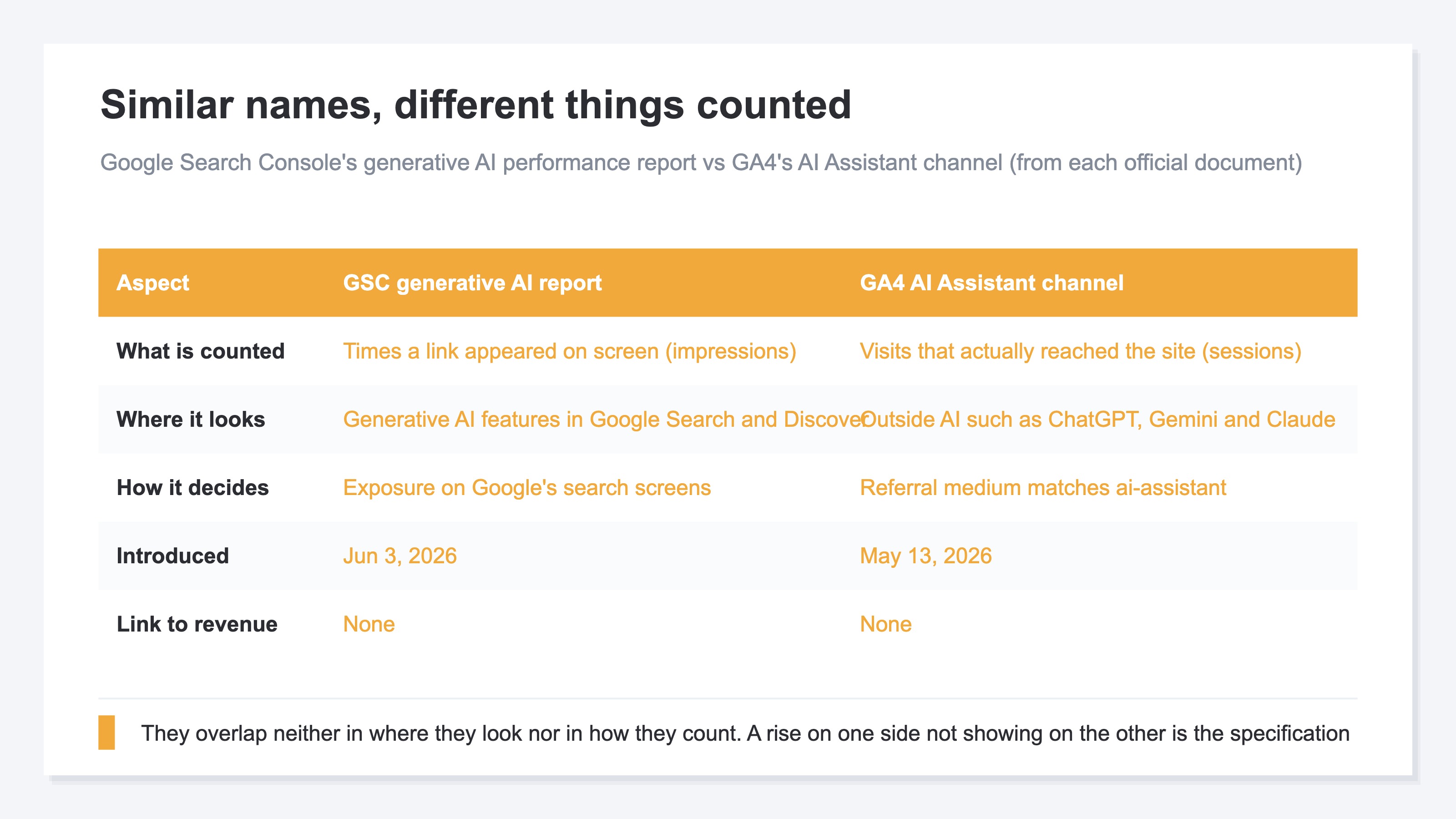Image resolution: width=1456 pixels, height=819 pixels.
Task: Click 'Visits that actually reached the site (sessions)'
Action: [1080, 352]
